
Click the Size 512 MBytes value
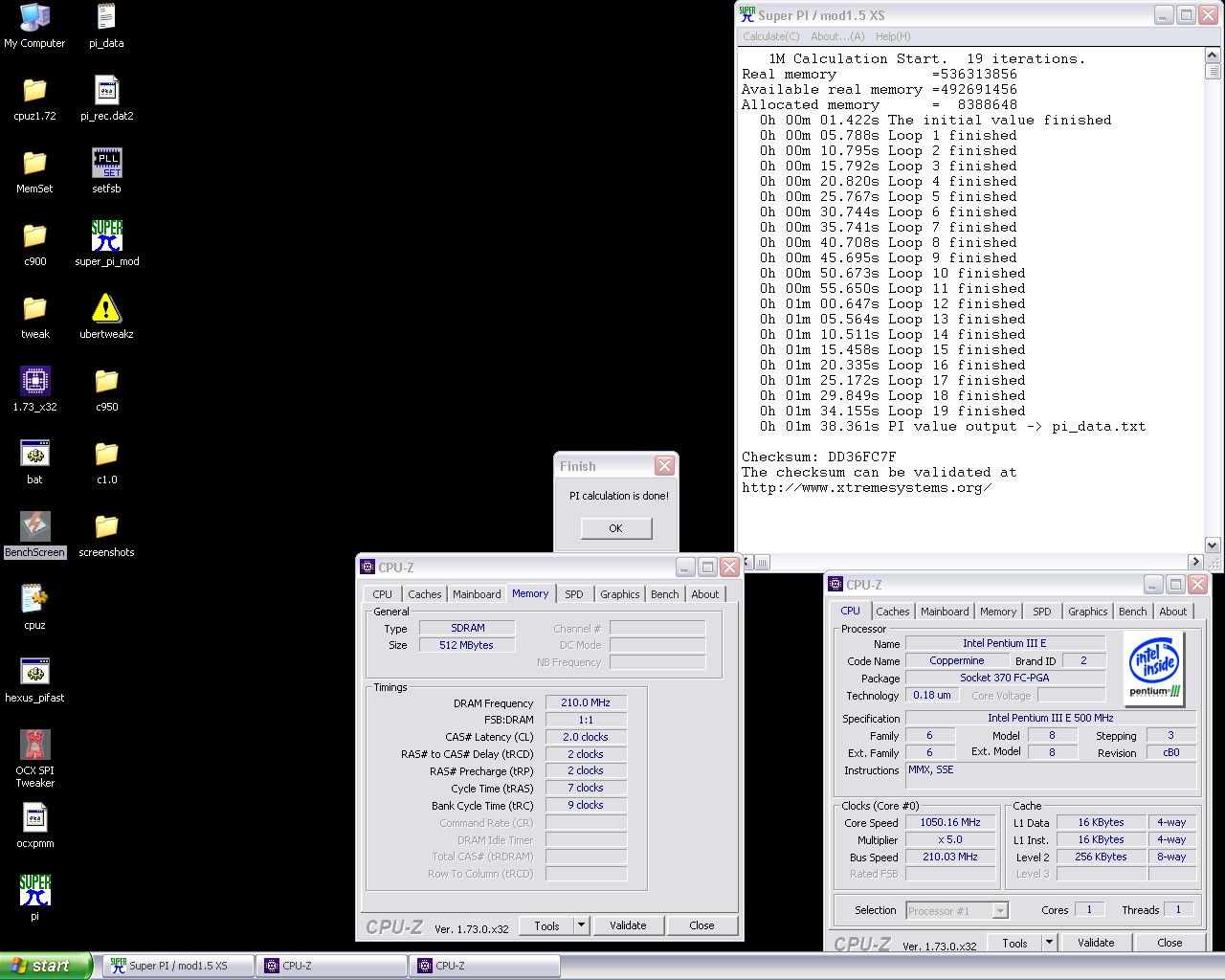(466, 645)
